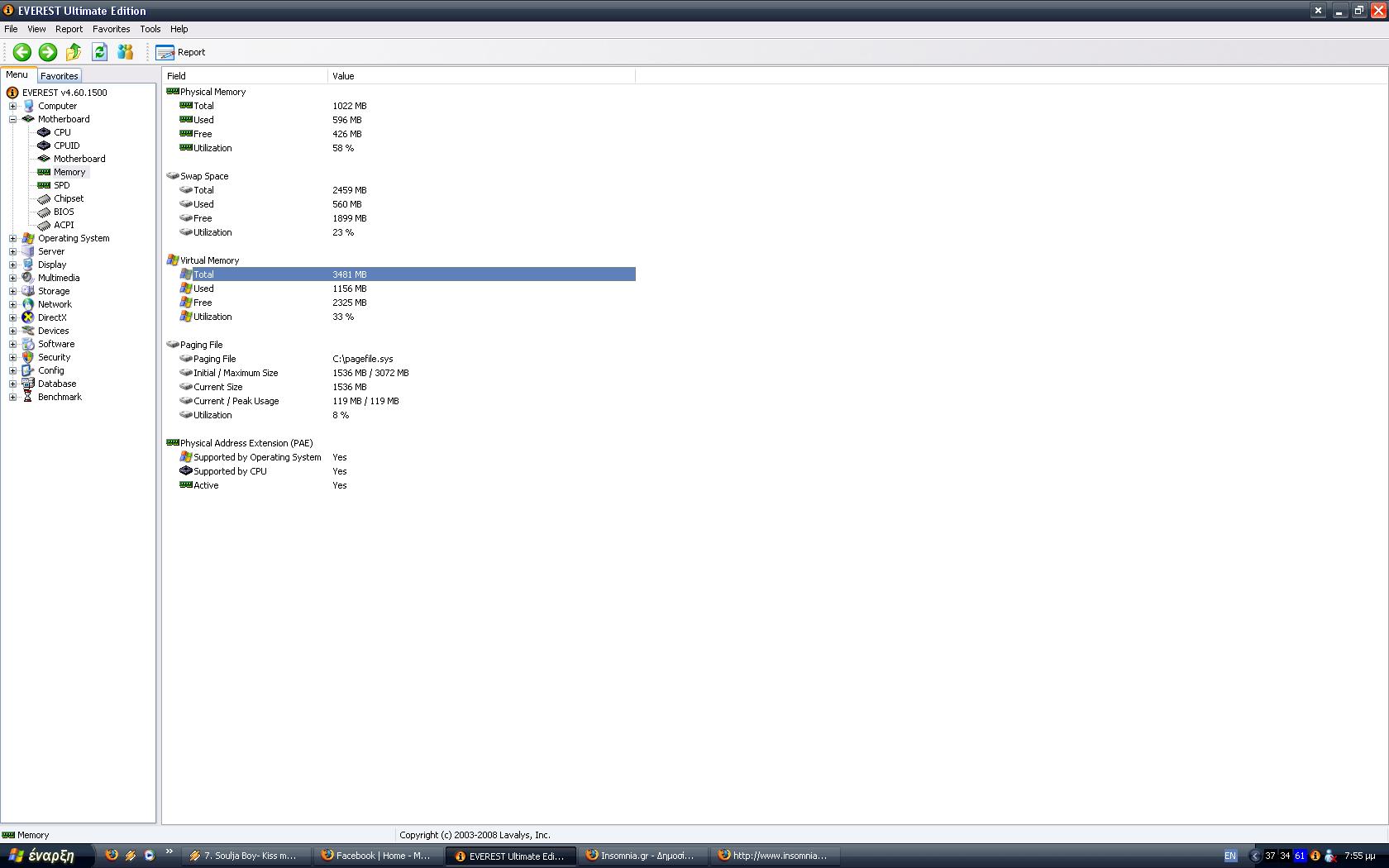Refresh the page using the Refresh toolbar icon
This screenshot has width=1389, height=868.
pos(100,52)
